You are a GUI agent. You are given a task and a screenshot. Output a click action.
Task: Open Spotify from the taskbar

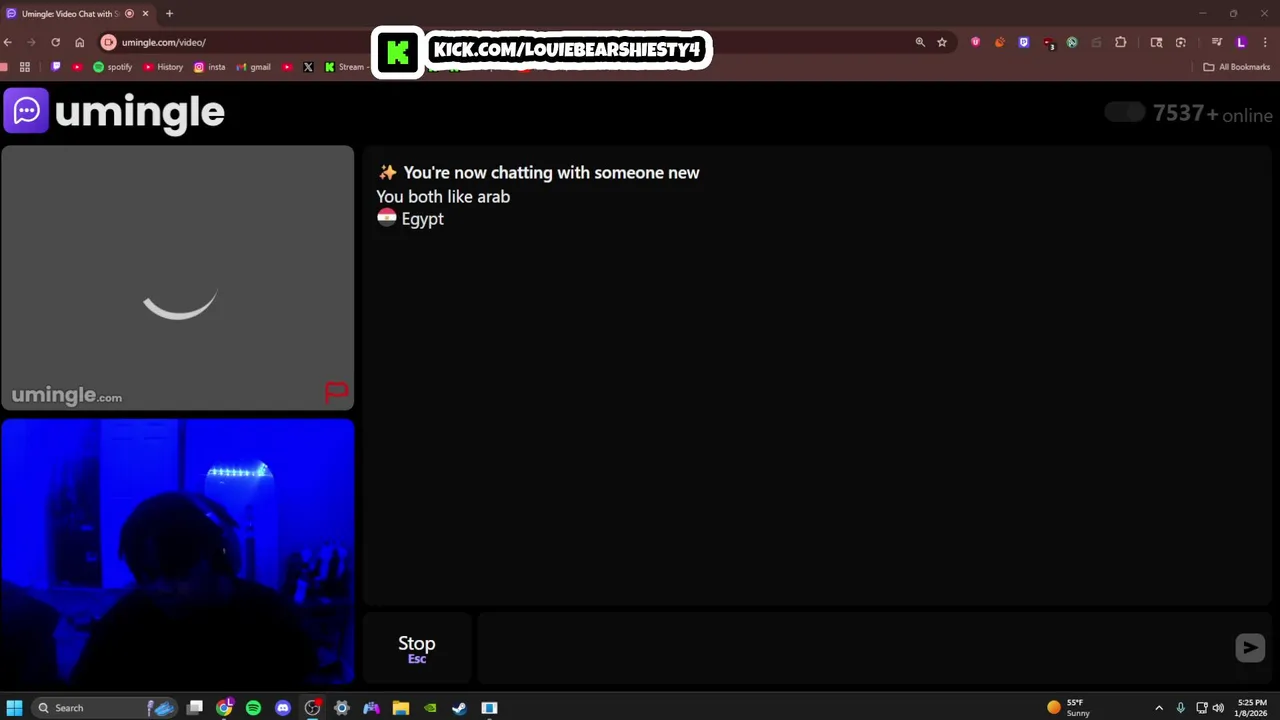pos(253,708)
